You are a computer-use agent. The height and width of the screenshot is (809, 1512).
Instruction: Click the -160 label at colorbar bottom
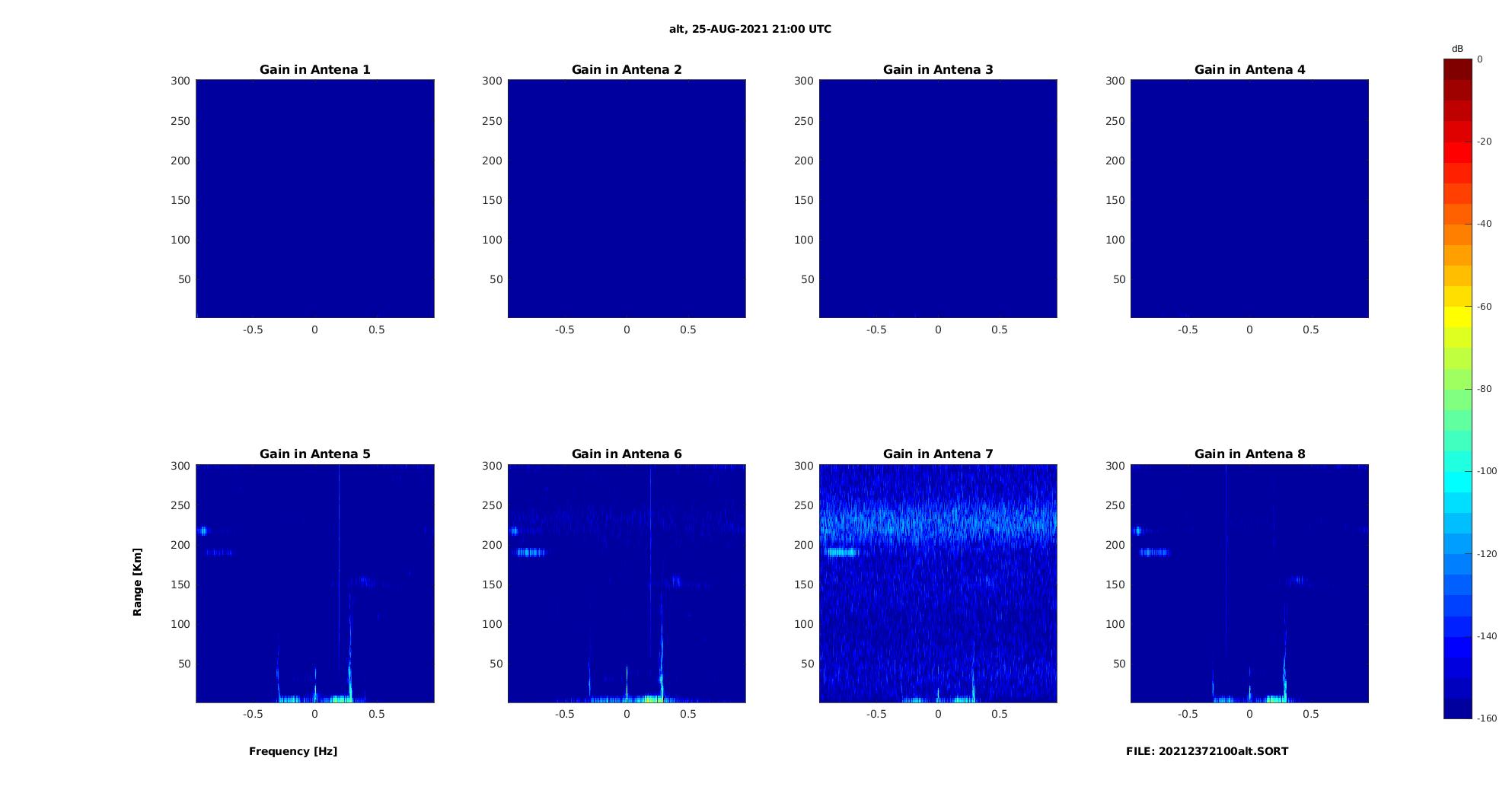tap(1487, 718)
